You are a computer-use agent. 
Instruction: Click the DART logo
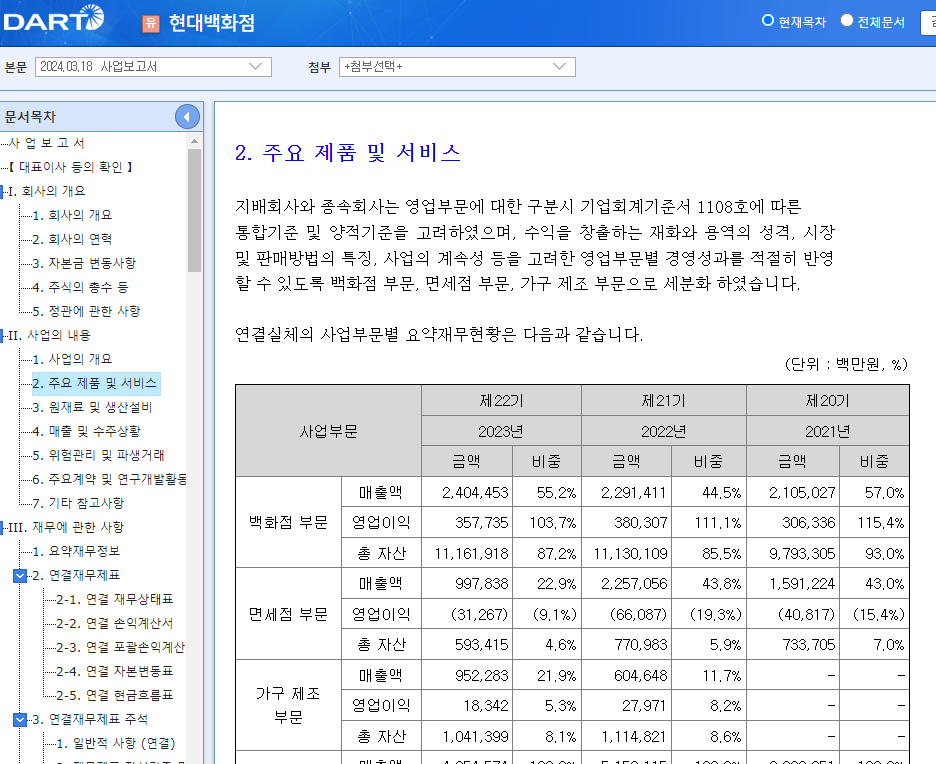(55, 18)
